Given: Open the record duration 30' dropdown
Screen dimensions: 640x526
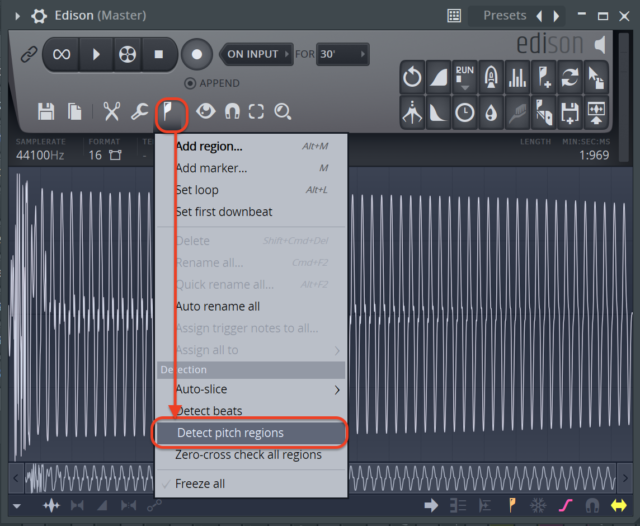Looking at the screenshot, I should tap(342, 54).
